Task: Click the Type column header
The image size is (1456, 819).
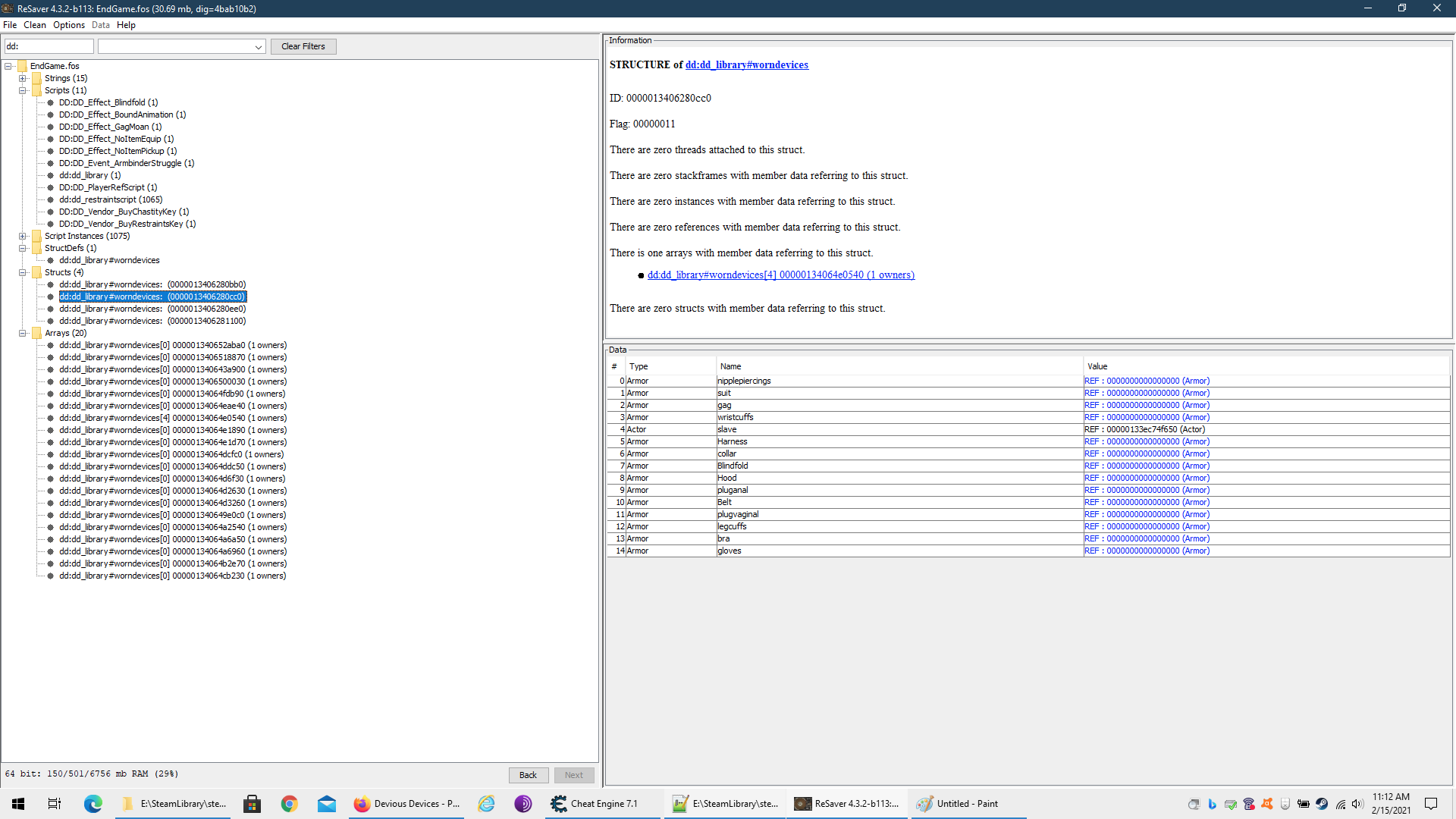Action: tap(670, 366)
